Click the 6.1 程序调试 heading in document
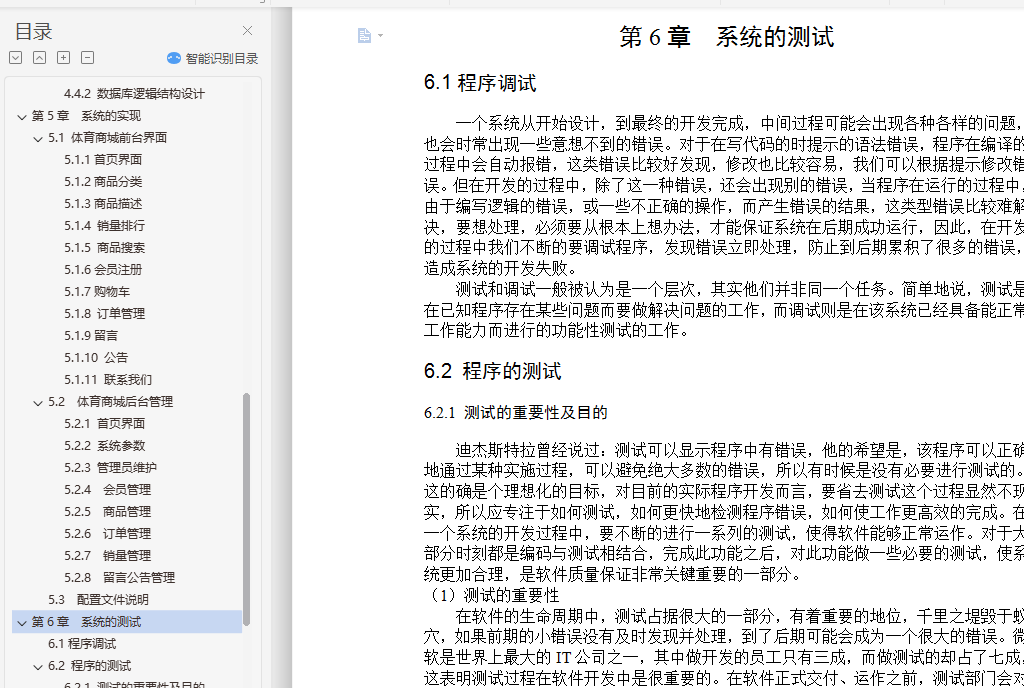This screenshot has width=1024, height=688. click(x=479, y=83)
